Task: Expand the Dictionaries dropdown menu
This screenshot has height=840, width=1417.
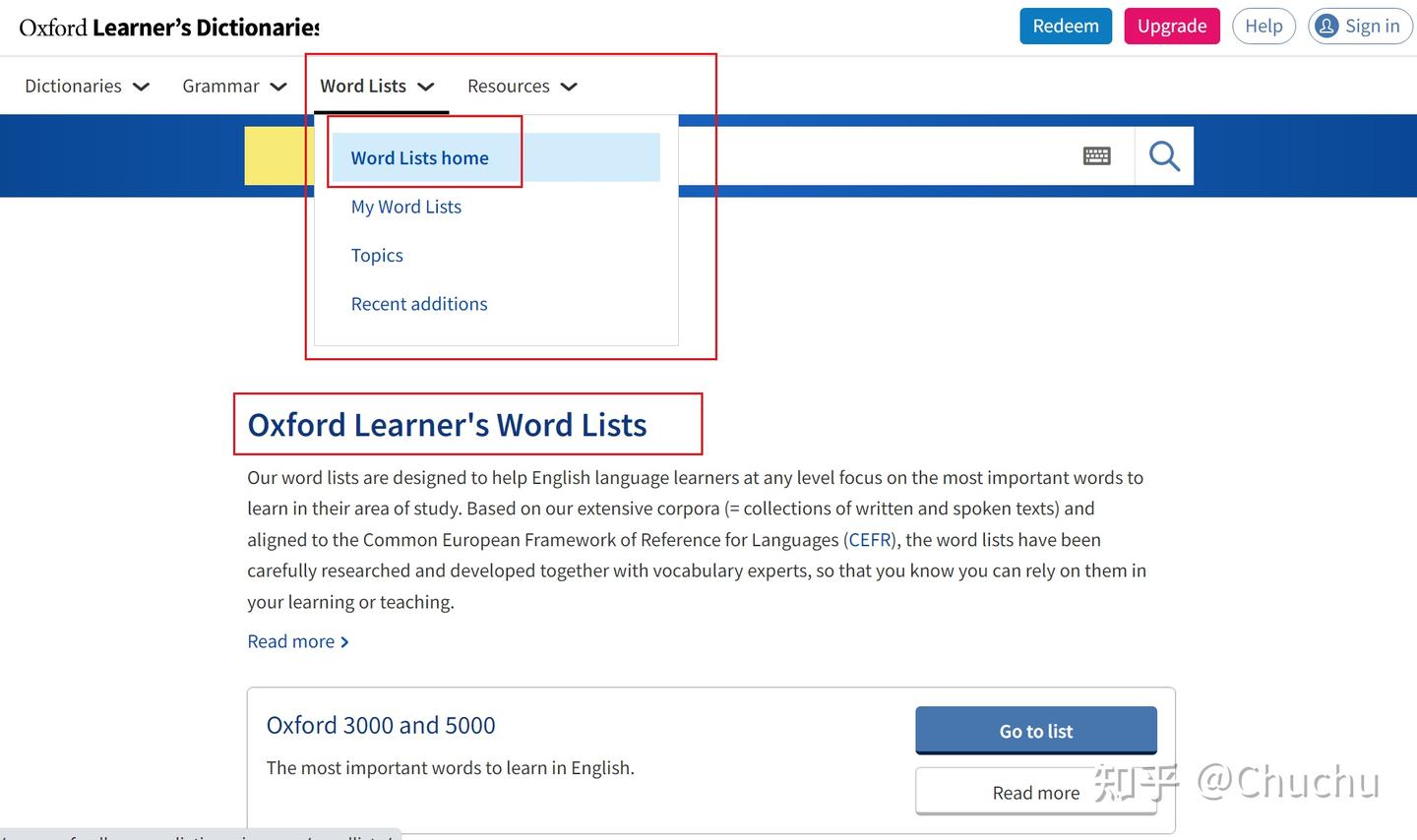Action: [x=88, y=87]
